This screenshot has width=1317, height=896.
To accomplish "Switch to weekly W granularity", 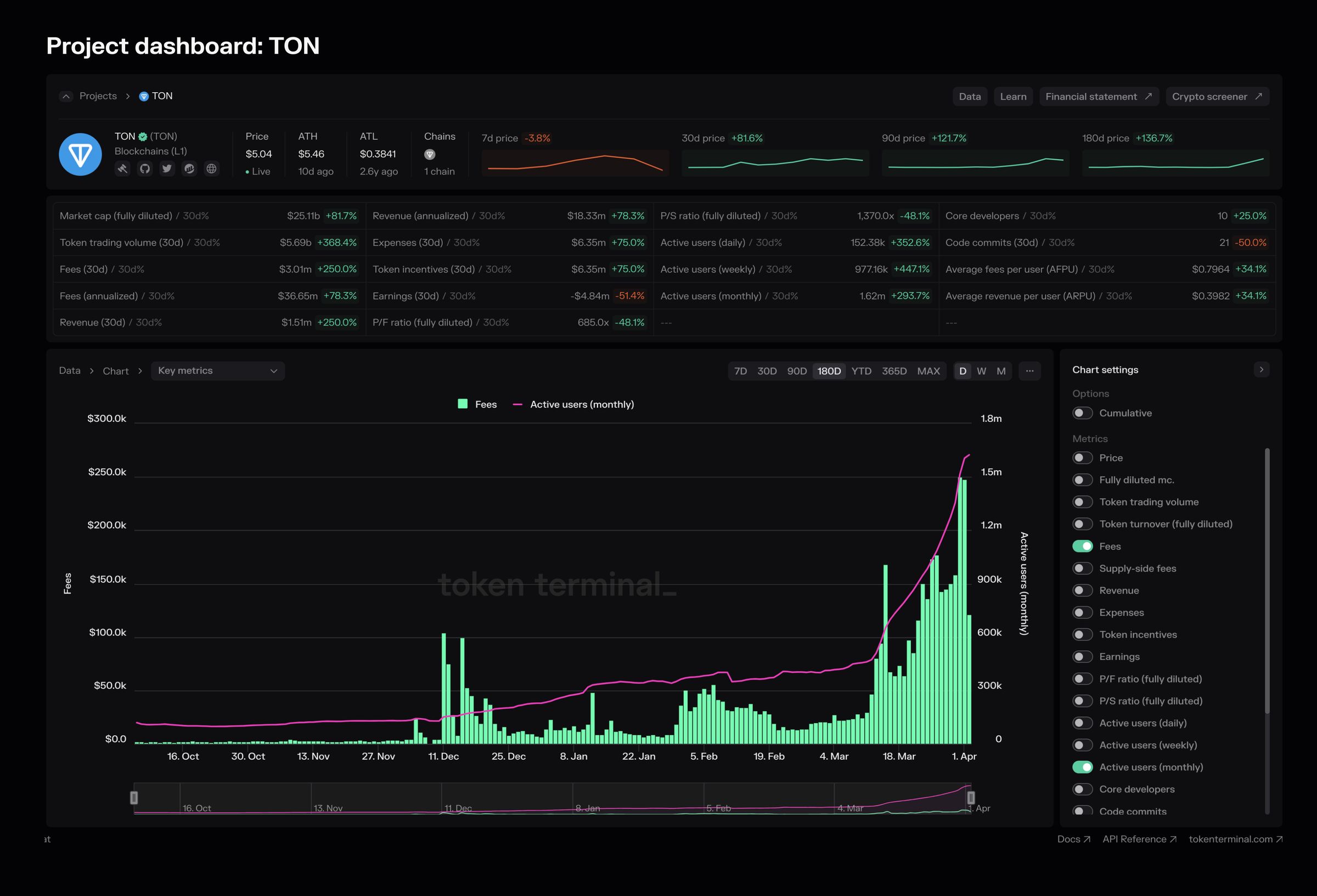I will point(982,371).
